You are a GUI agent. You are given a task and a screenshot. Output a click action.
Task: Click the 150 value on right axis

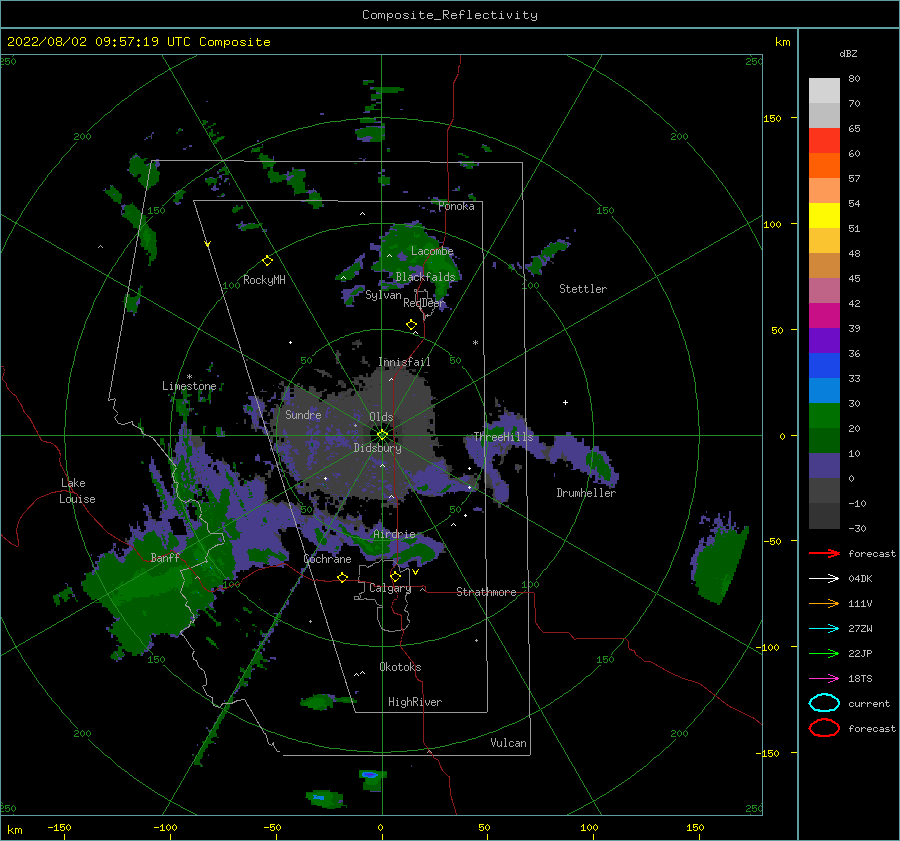coord(772,118)
